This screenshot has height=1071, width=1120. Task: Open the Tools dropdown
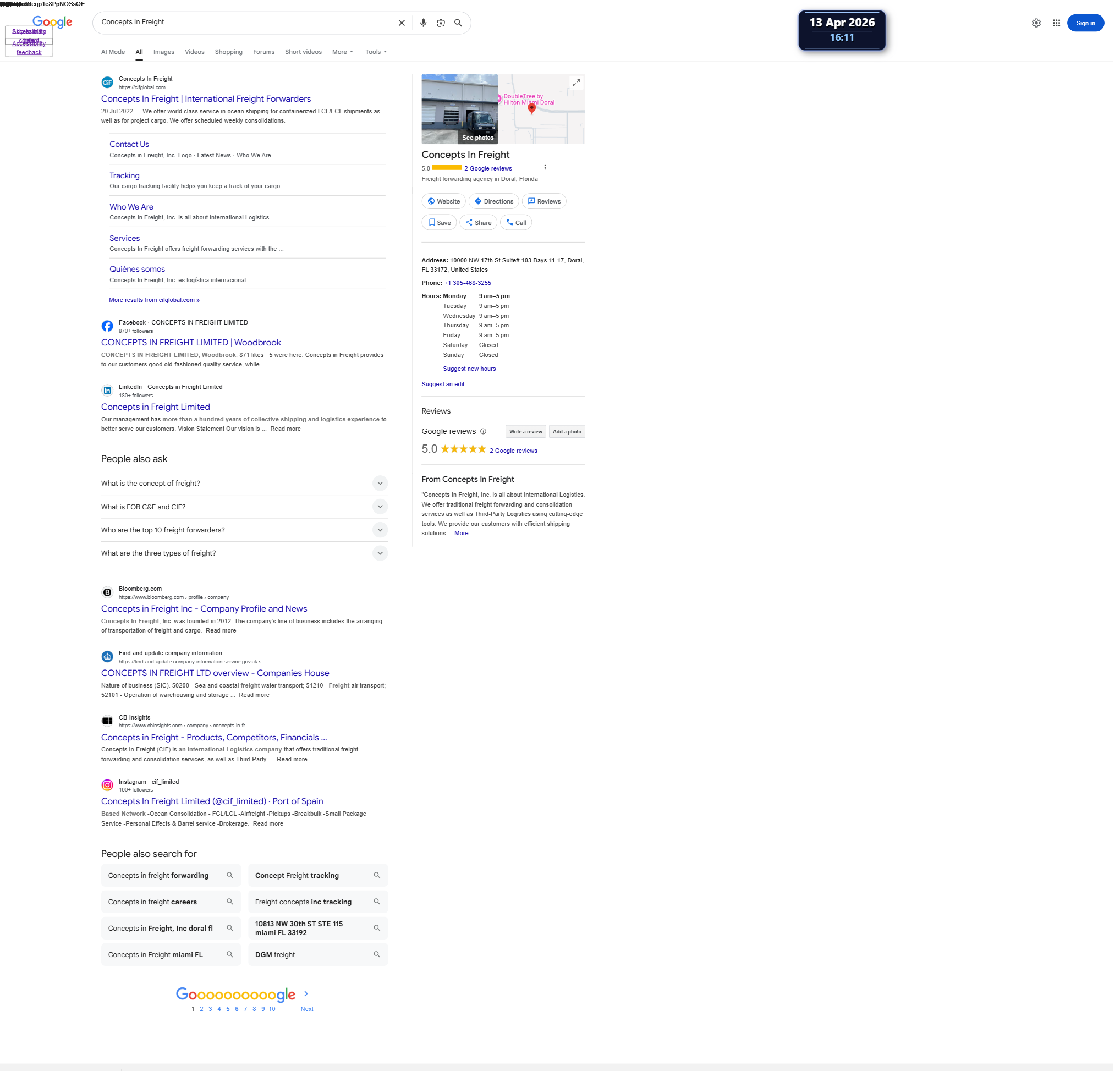pos(376,52)
